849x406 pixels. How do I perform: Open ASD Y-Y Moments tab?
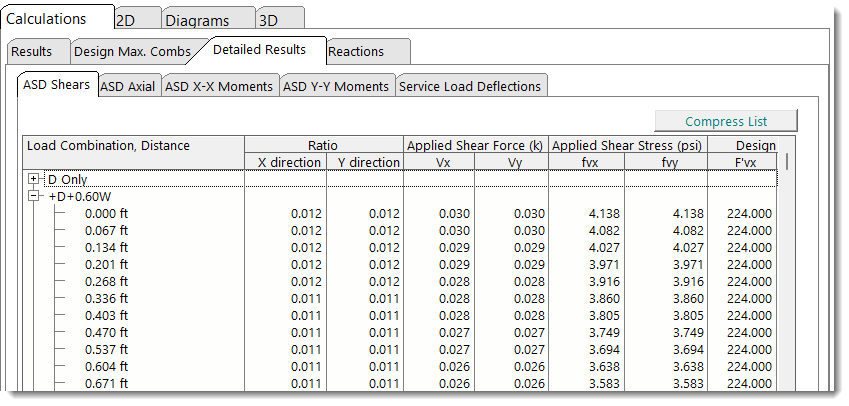click(336, 87)
